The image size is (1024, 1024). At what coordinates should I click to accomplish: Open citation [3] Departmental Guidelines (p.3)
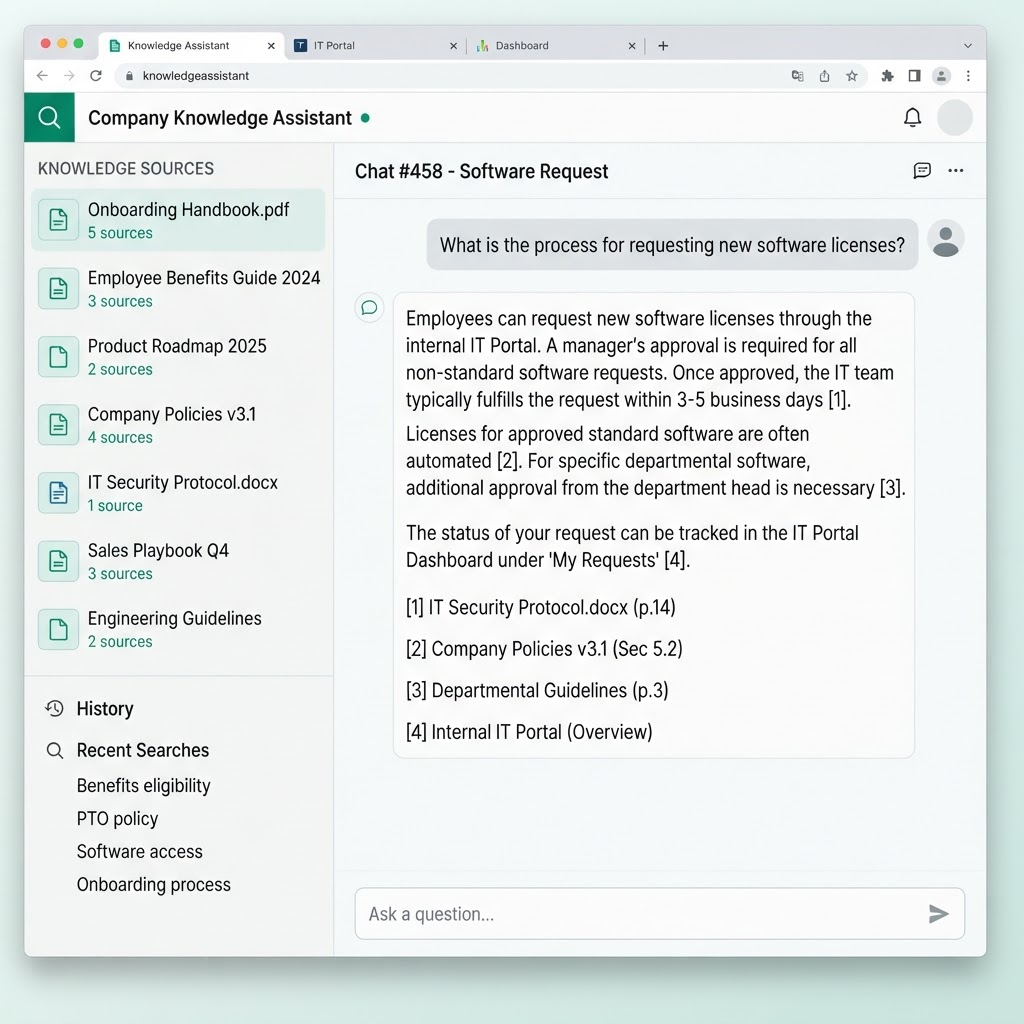point(537,690)
